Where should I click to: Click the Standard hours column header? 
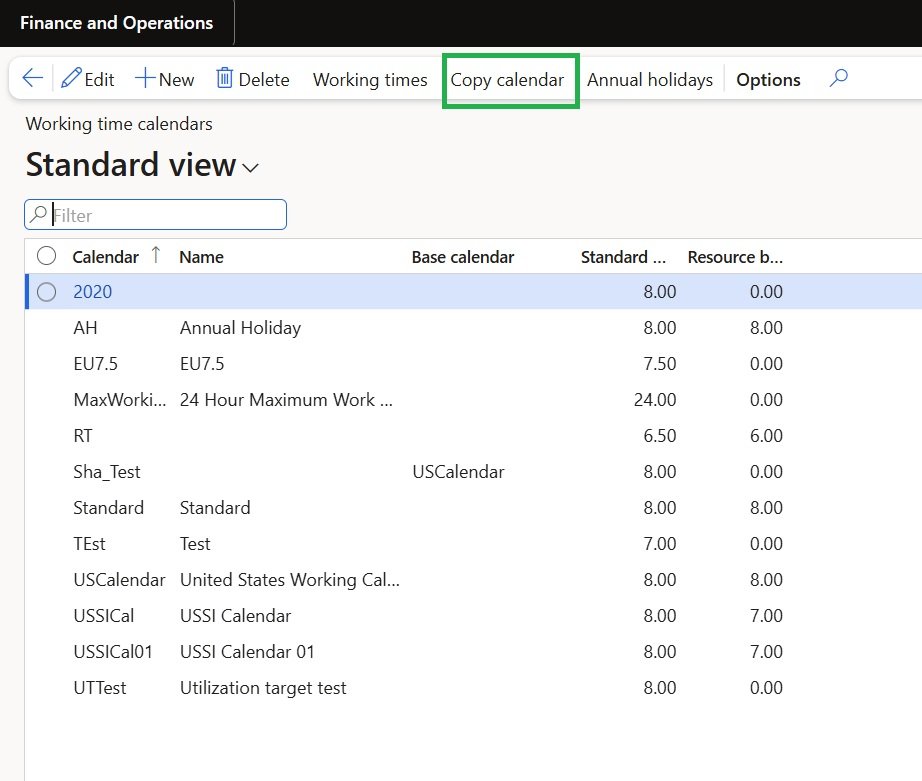coord(623,257)
